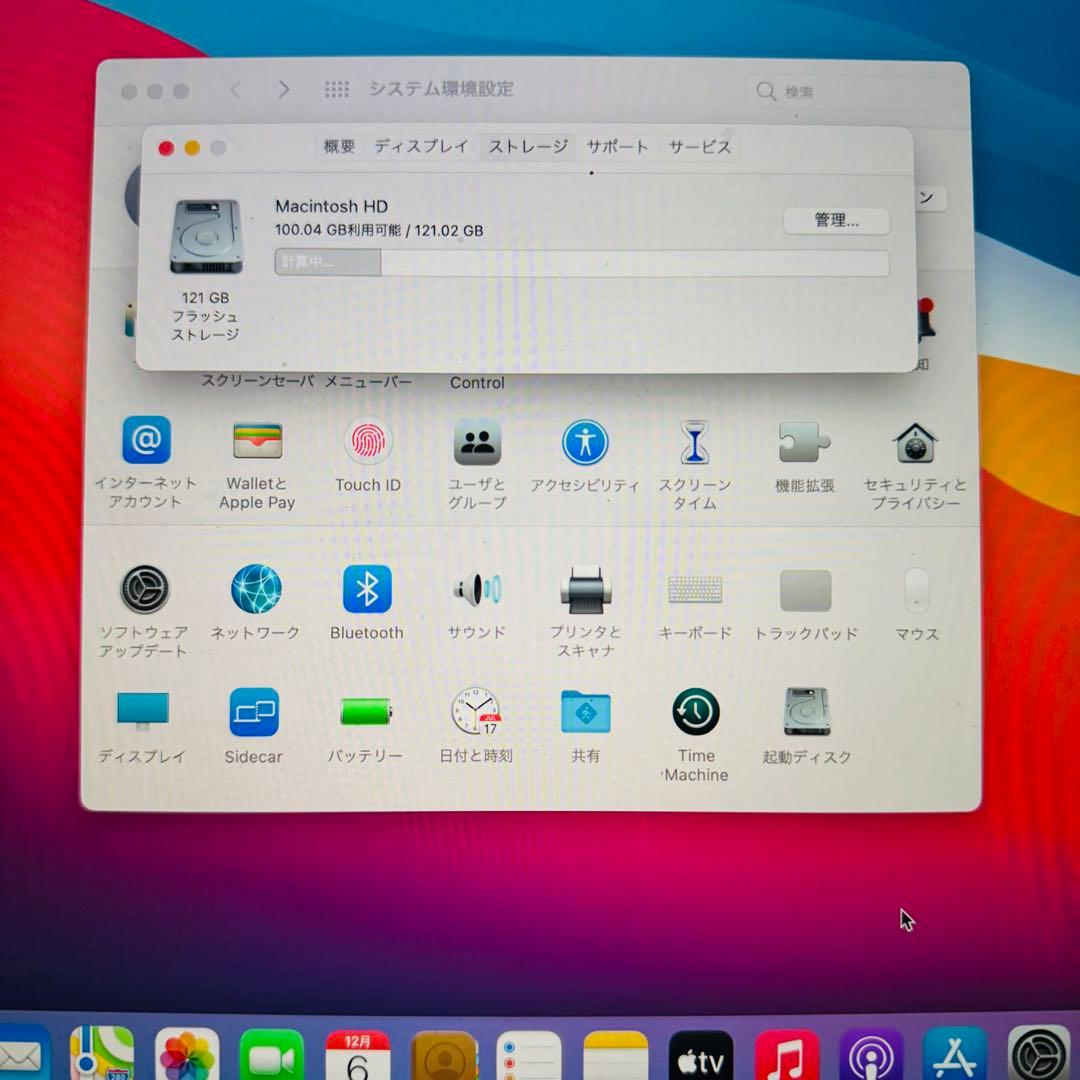The height and width of the screenshot is (1080, 1080).
Task: Click the 検索 (search) field
Action: click(850, 90)
